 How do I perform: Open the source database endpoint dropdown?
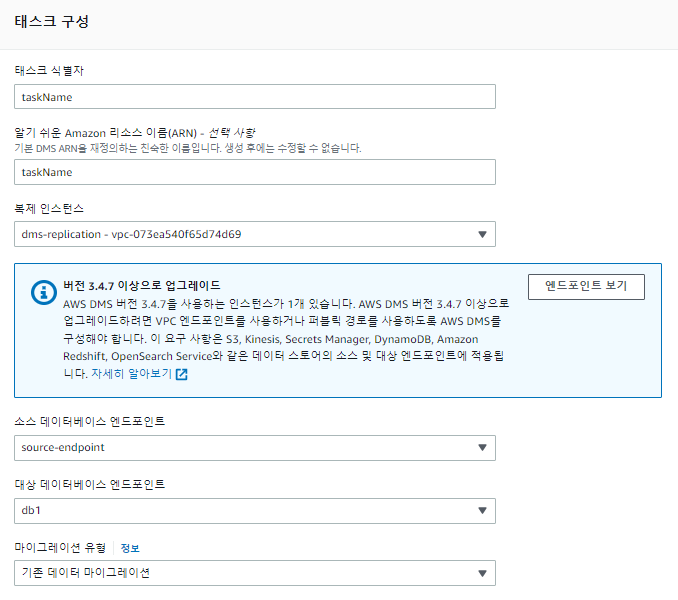[x=255, y=447]
